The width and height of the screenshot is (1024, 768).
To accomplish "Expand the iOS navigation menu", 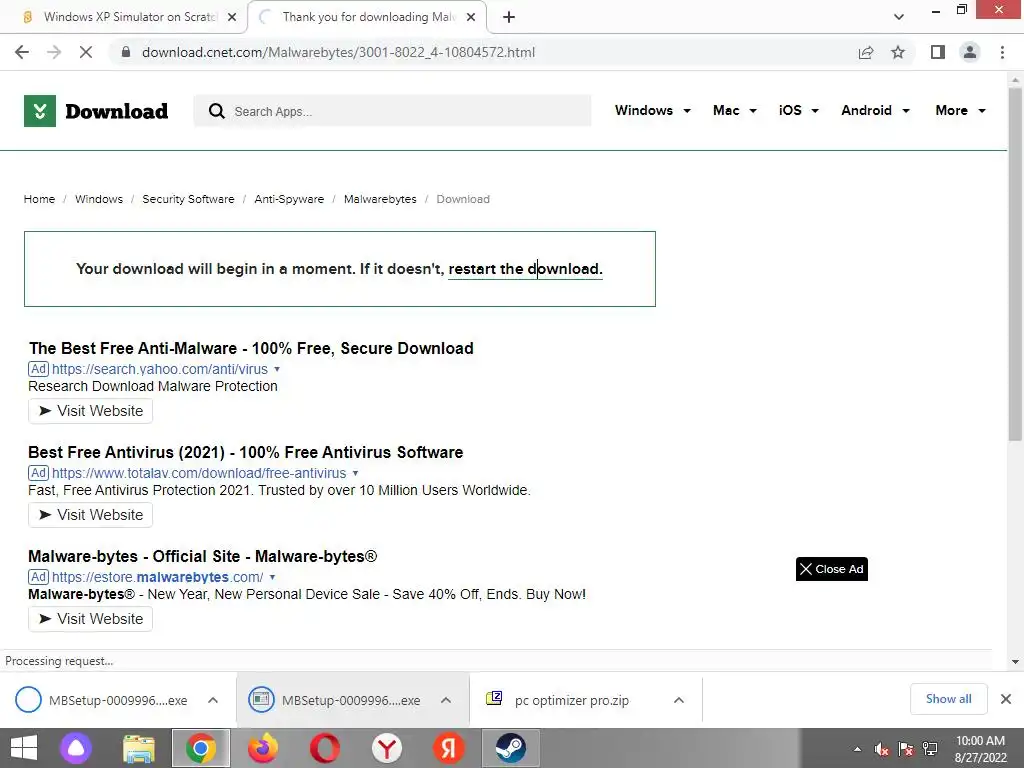I will [x=798, y=110].
